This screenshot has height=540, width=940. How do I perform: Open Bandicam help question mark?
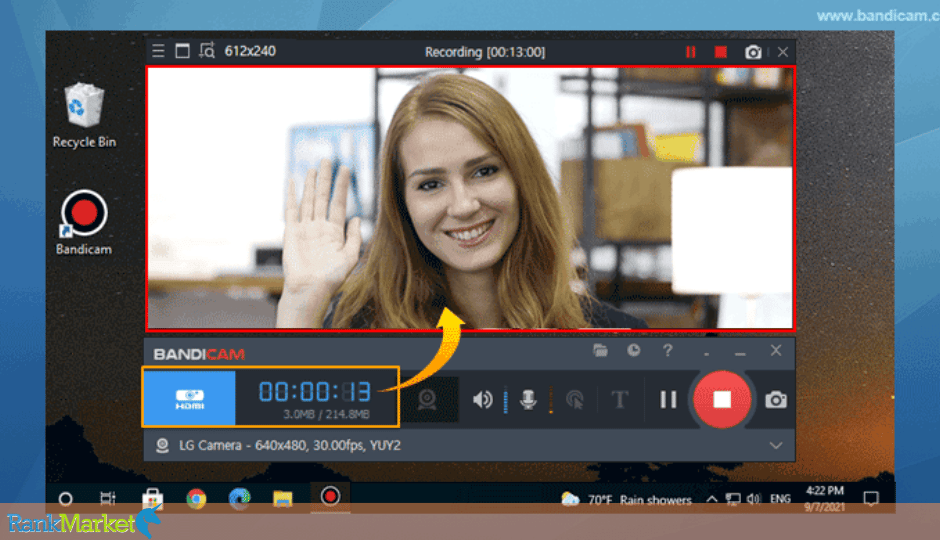(x=667, y=351)
